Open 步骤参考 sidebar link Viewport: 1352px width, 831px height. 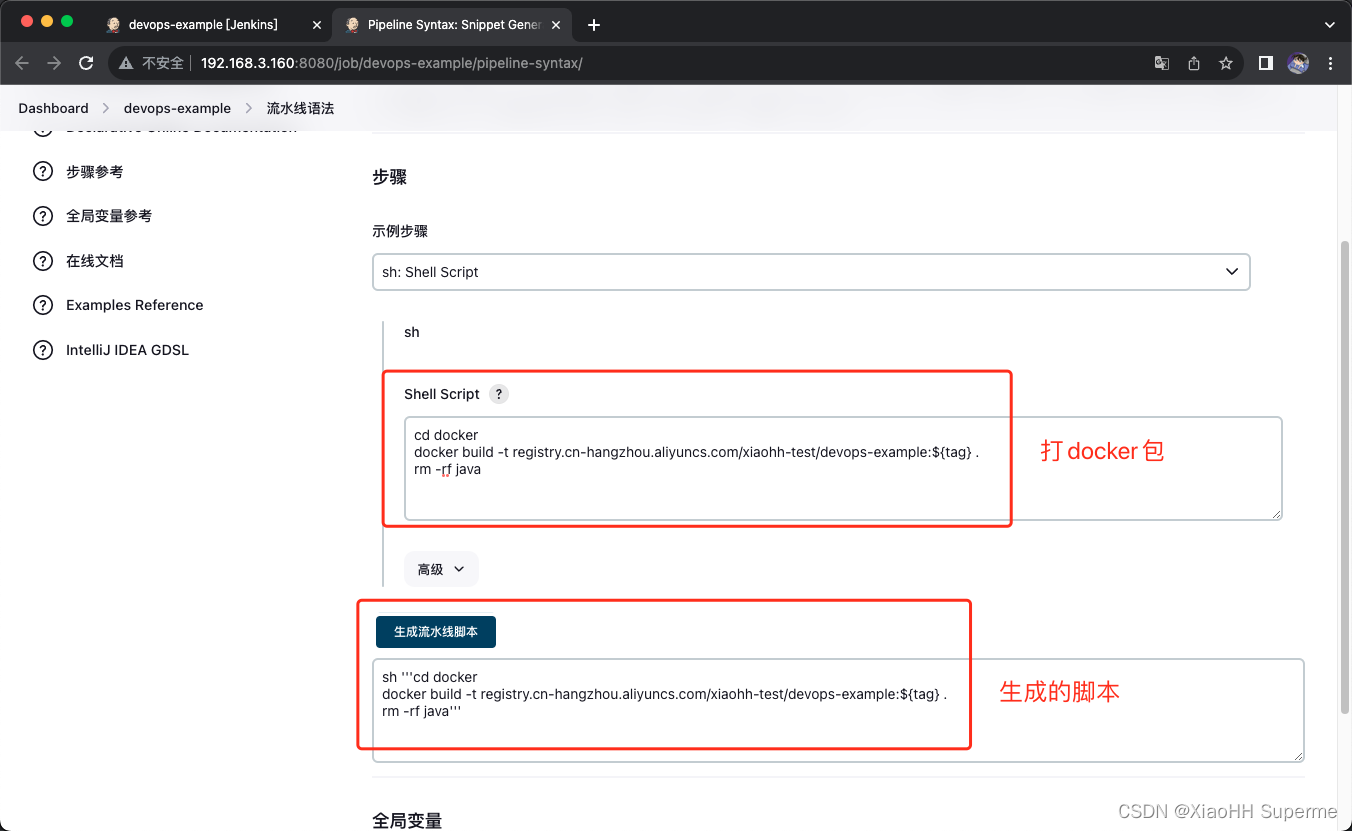pyautogui.click(x=95, y=172)
